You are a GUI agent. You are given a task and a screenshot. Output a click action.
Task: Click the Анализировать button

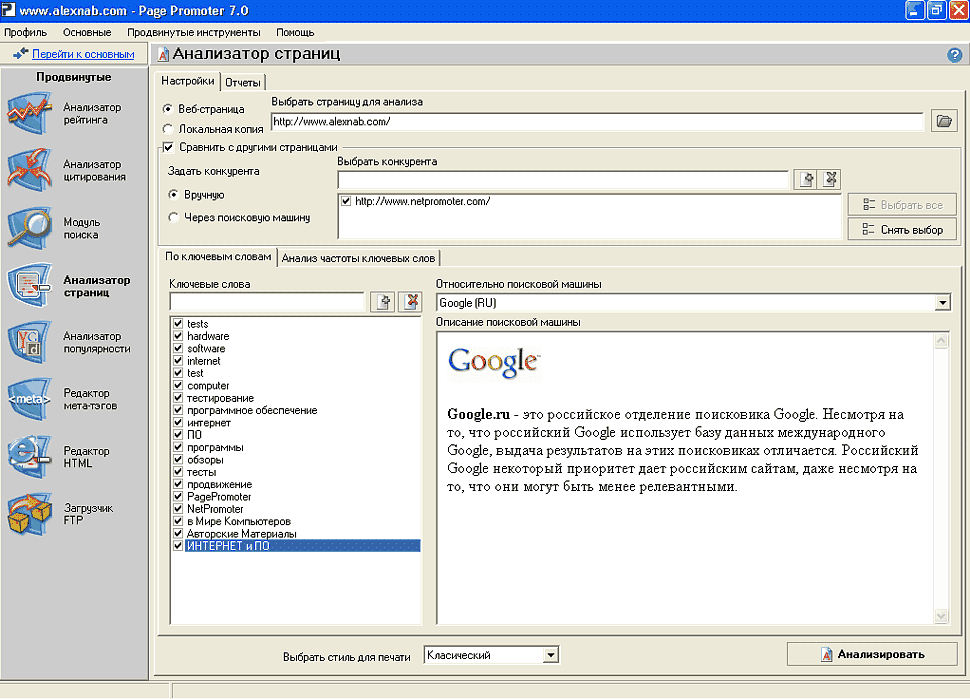tap(872, 654)
